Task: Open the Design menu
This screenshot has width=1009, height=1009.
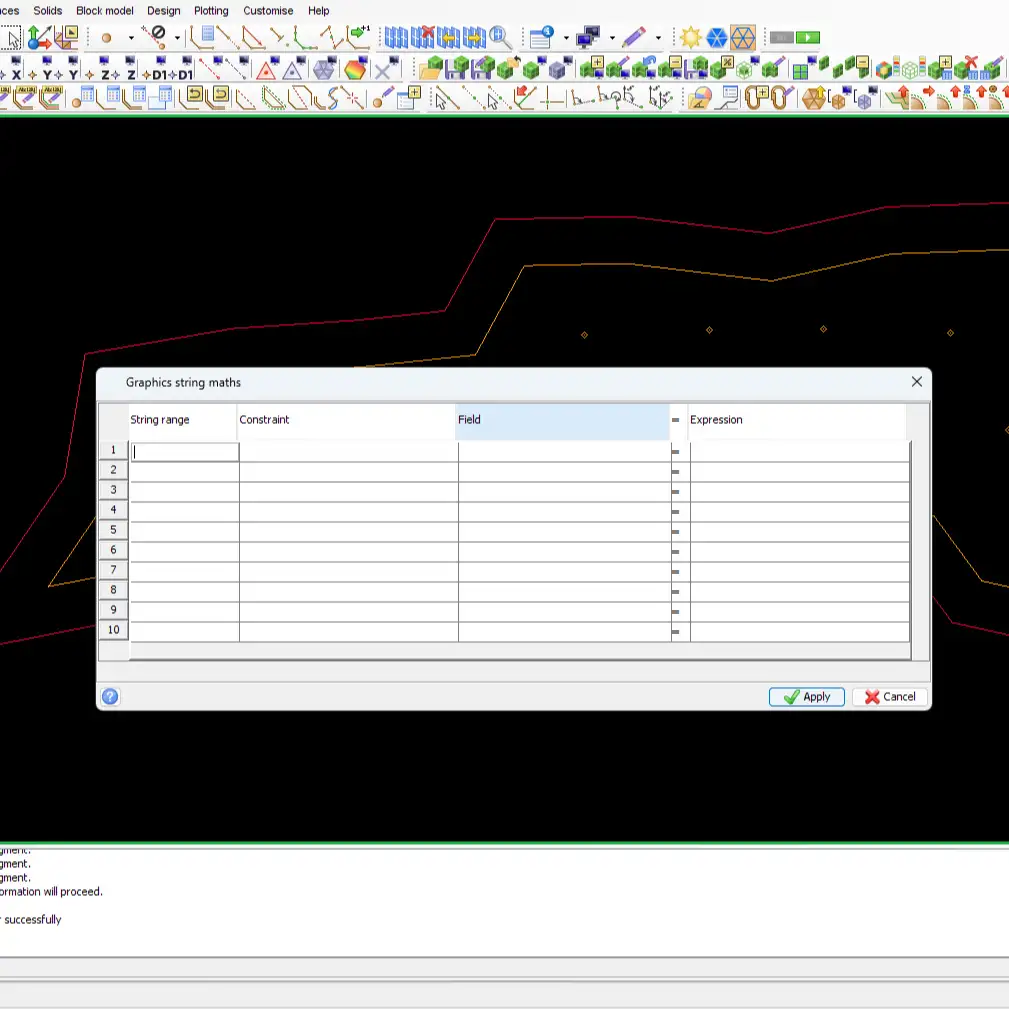Action: [x=163, y=11]
